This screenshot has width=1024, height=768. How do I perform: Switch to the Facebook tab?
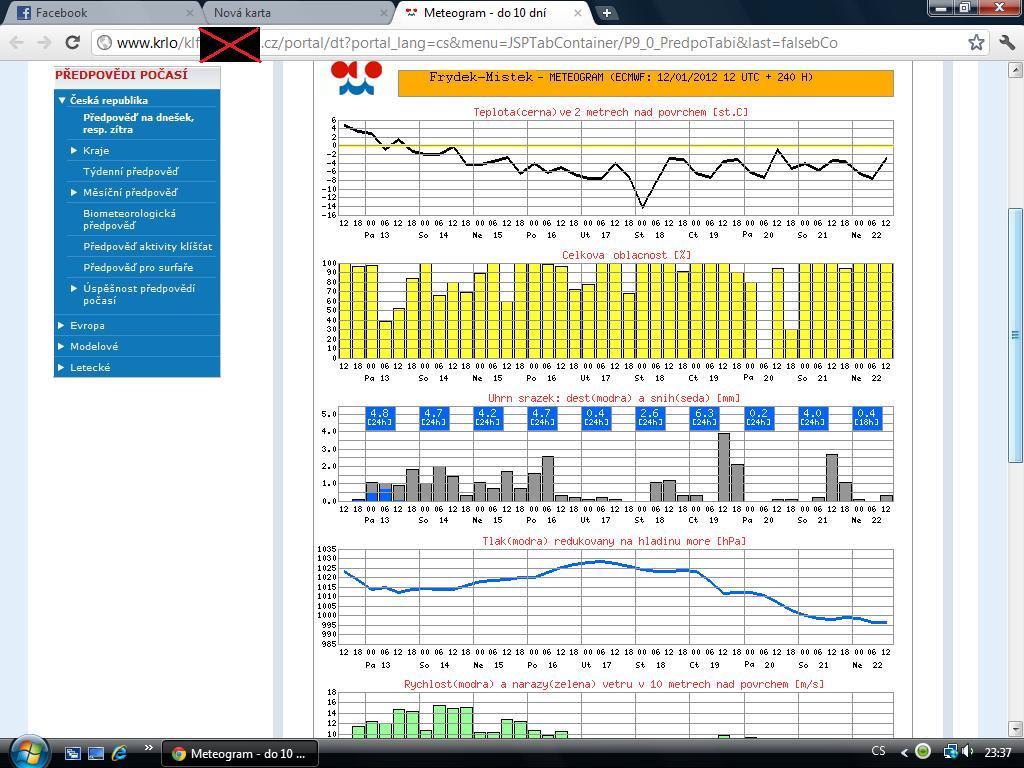[x=95, y=13]
